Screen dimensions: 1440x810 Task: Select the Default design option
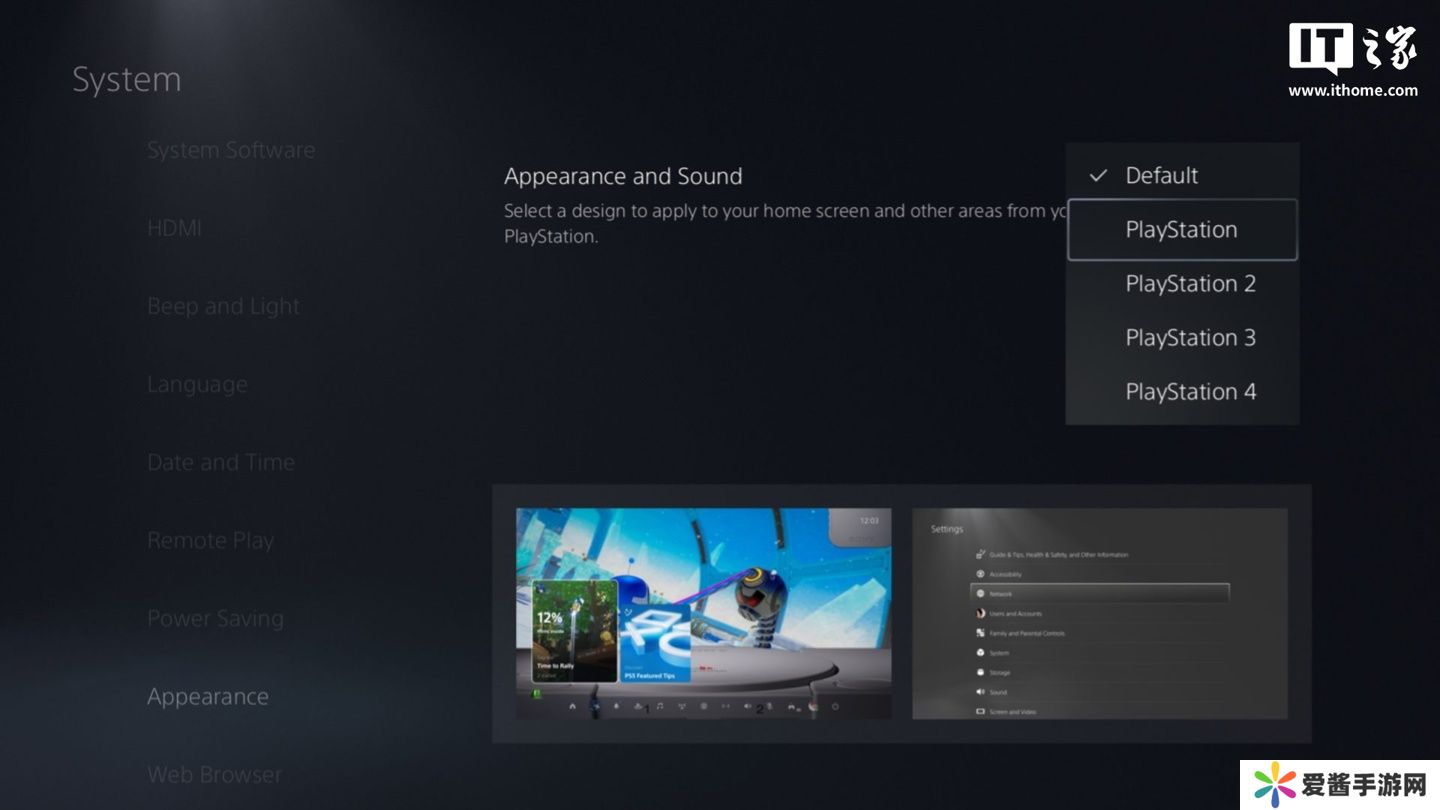[x=1161, y=176]
